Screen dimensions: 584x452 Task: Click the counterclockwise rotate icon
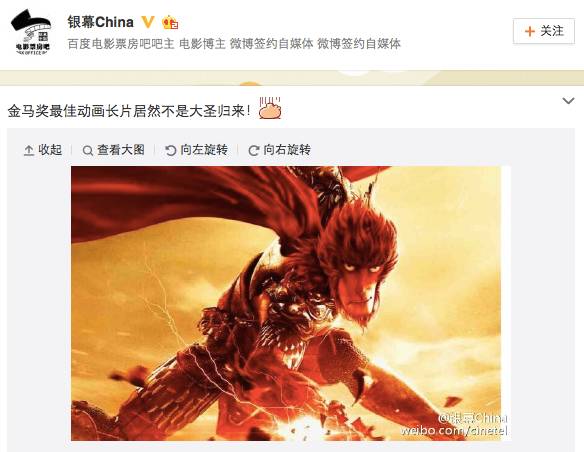coord(170,150)
